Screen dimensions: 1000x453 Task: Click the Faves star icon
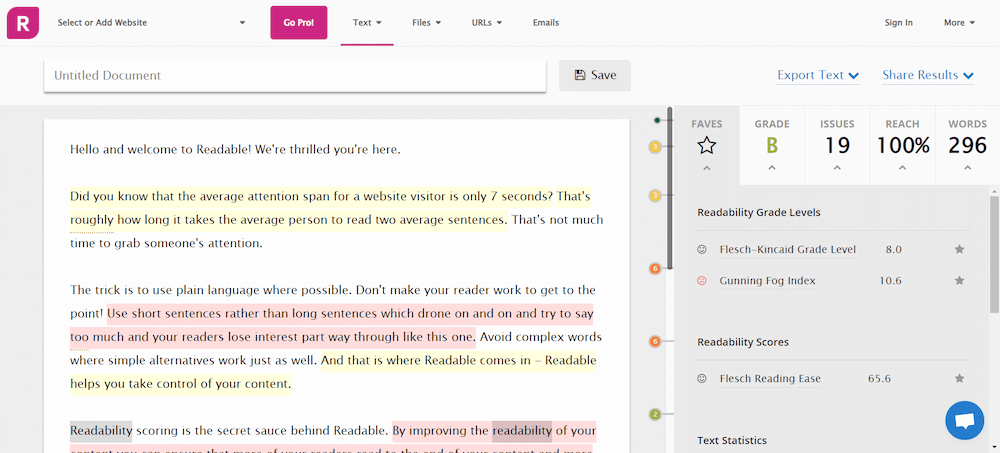707,146
